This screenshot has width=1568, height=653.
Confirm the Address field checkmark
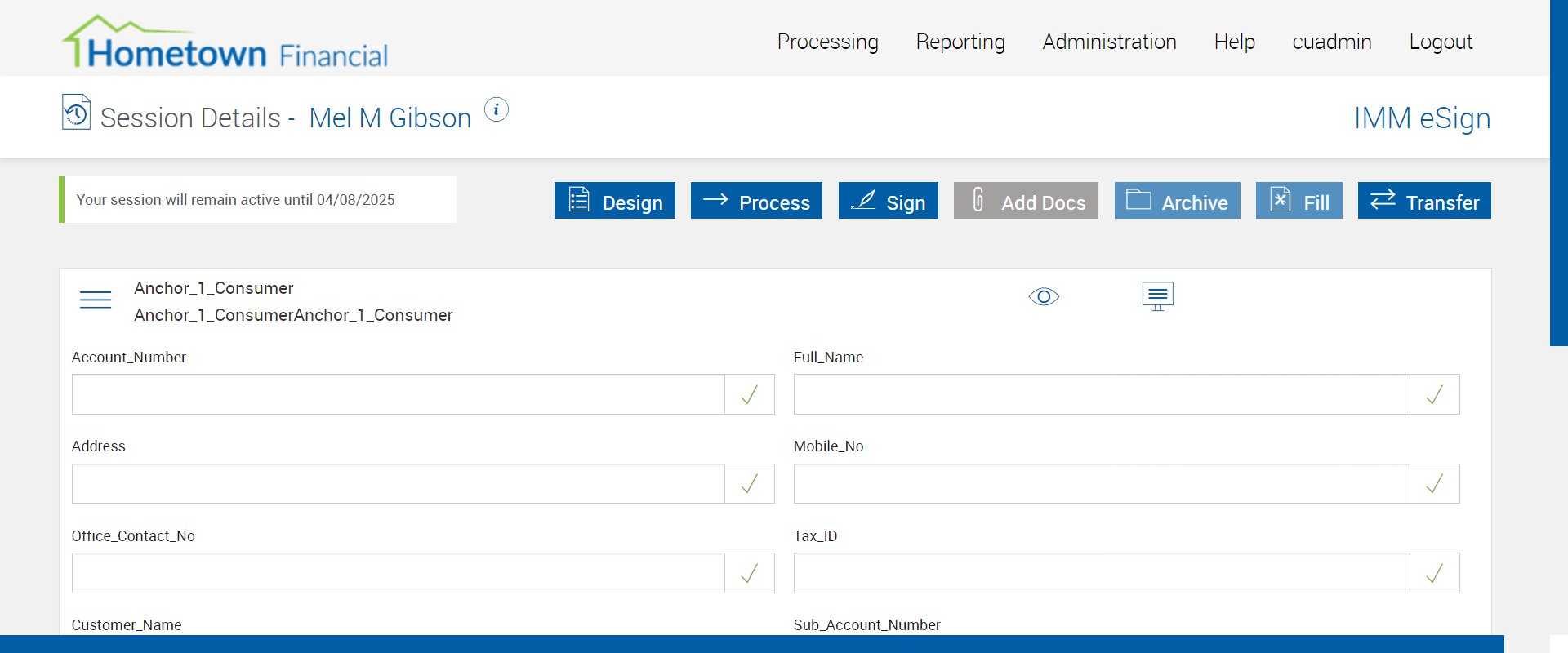click(x=750, y=484)
